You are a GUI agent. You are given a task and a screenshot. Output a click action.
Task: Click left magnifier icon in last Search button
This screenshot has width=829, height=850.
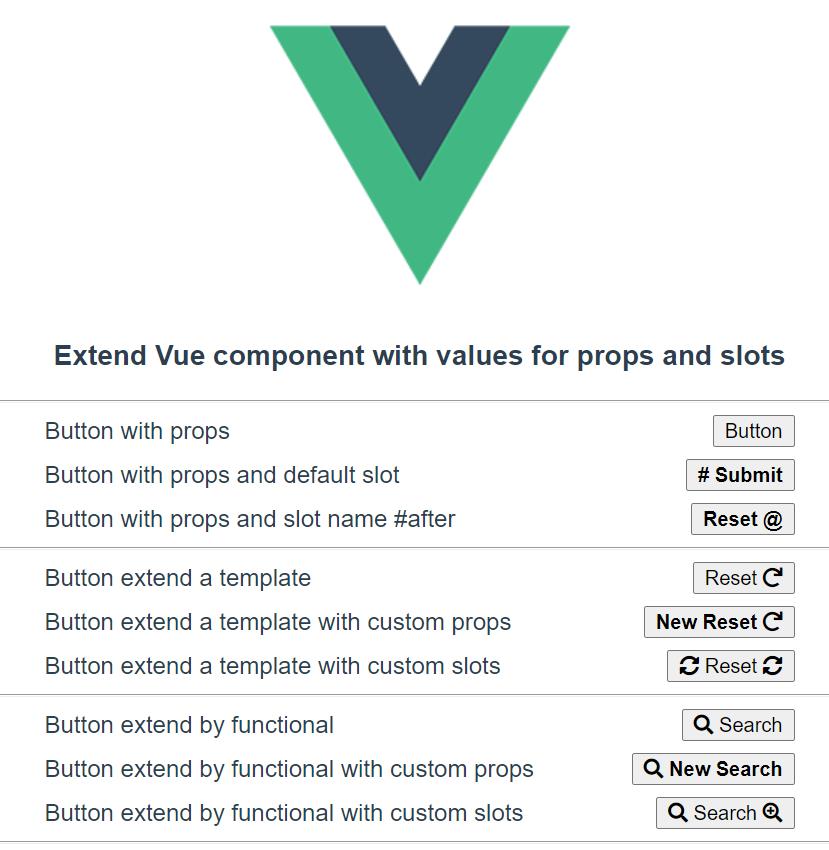click(x=678, y=813)
